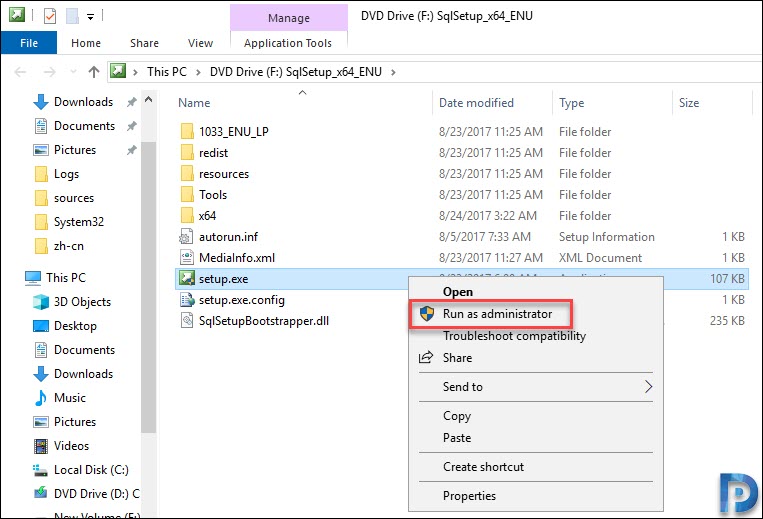Select the redist folder icon

187,152
